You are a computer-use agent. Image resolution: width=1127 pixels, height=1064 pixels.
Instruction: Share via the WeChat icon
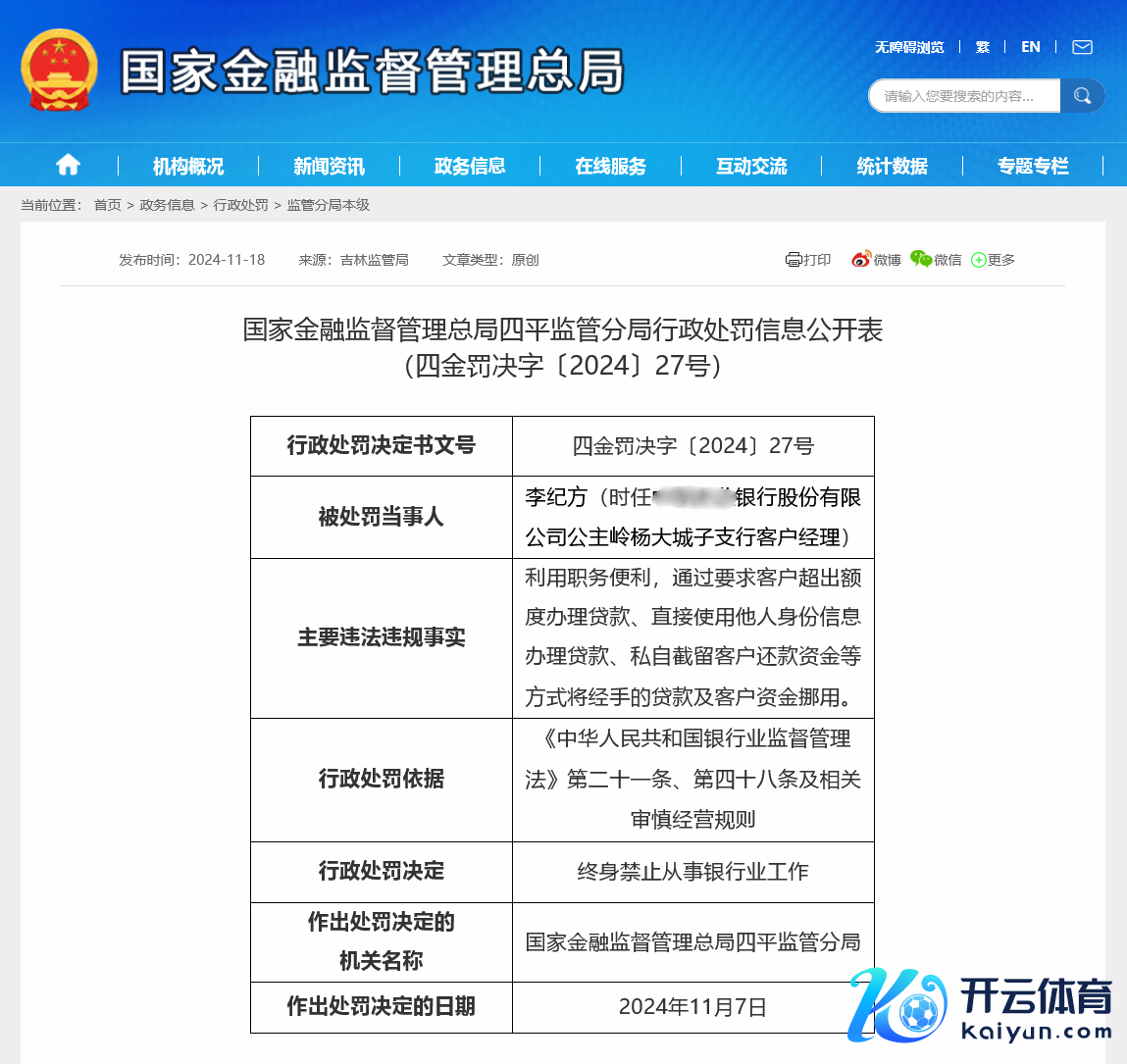point(920,259)
